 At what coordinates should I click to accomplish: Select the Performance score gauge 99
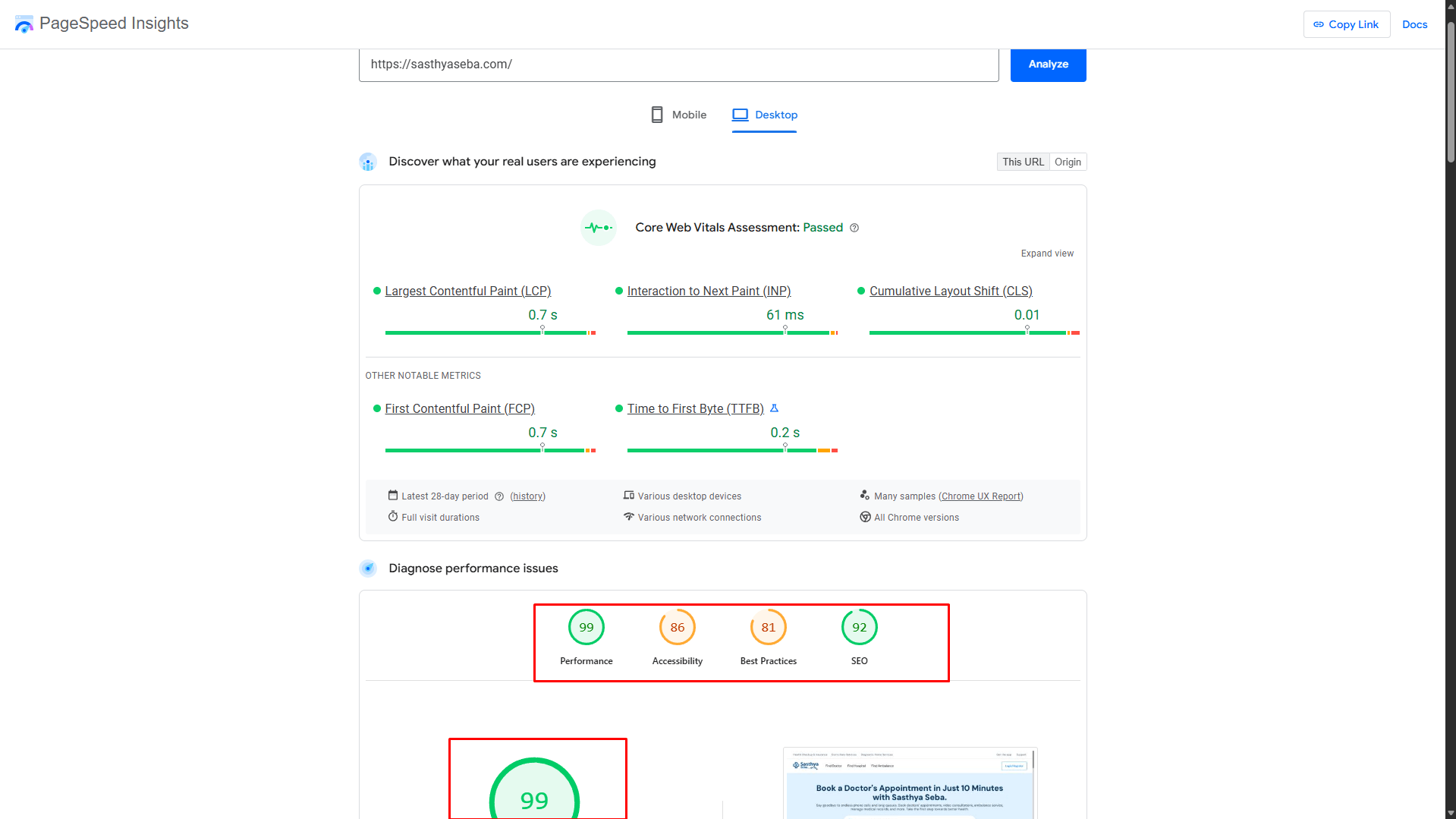pos(586,628)
